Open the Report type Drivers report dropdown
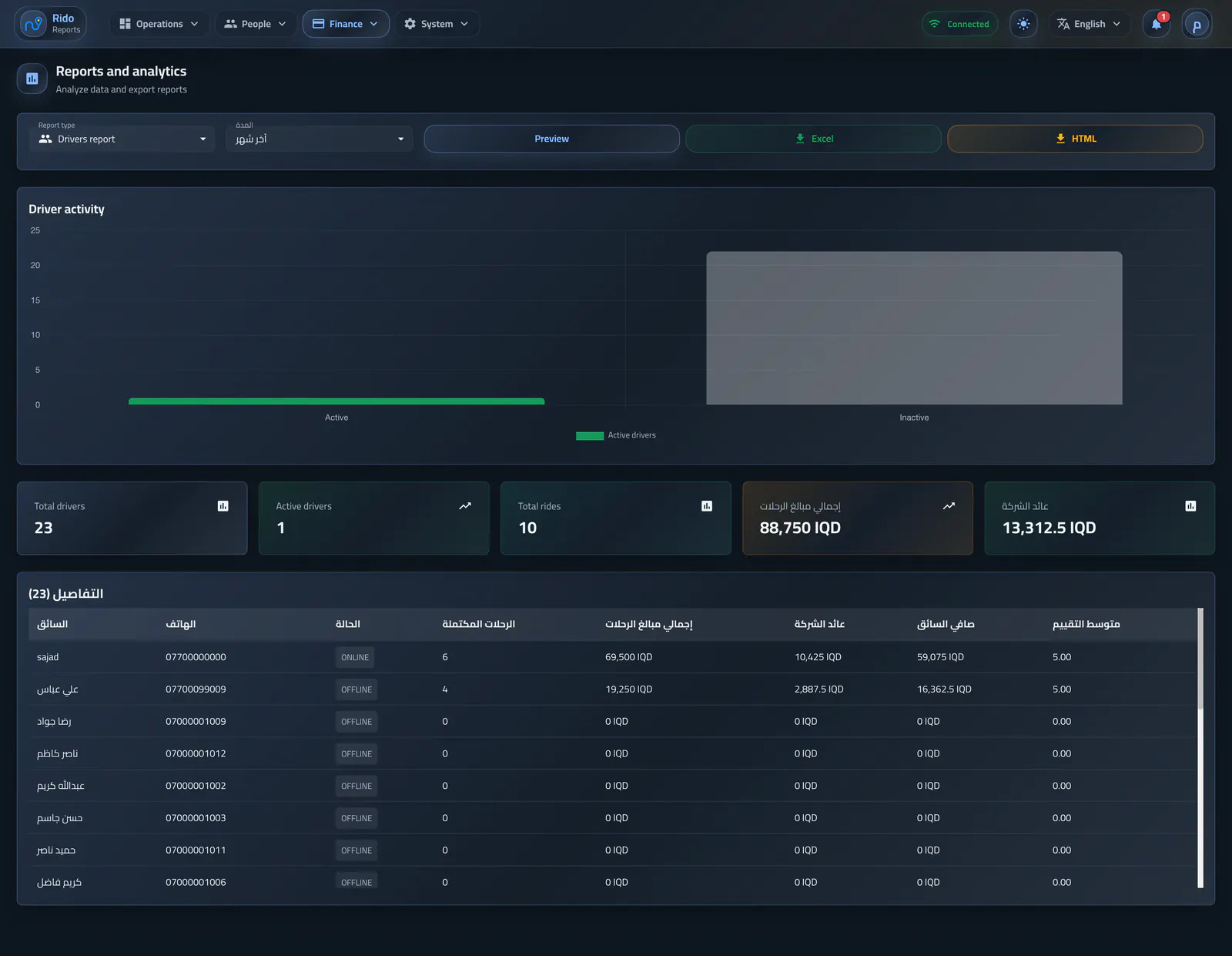 pos(122,139)
